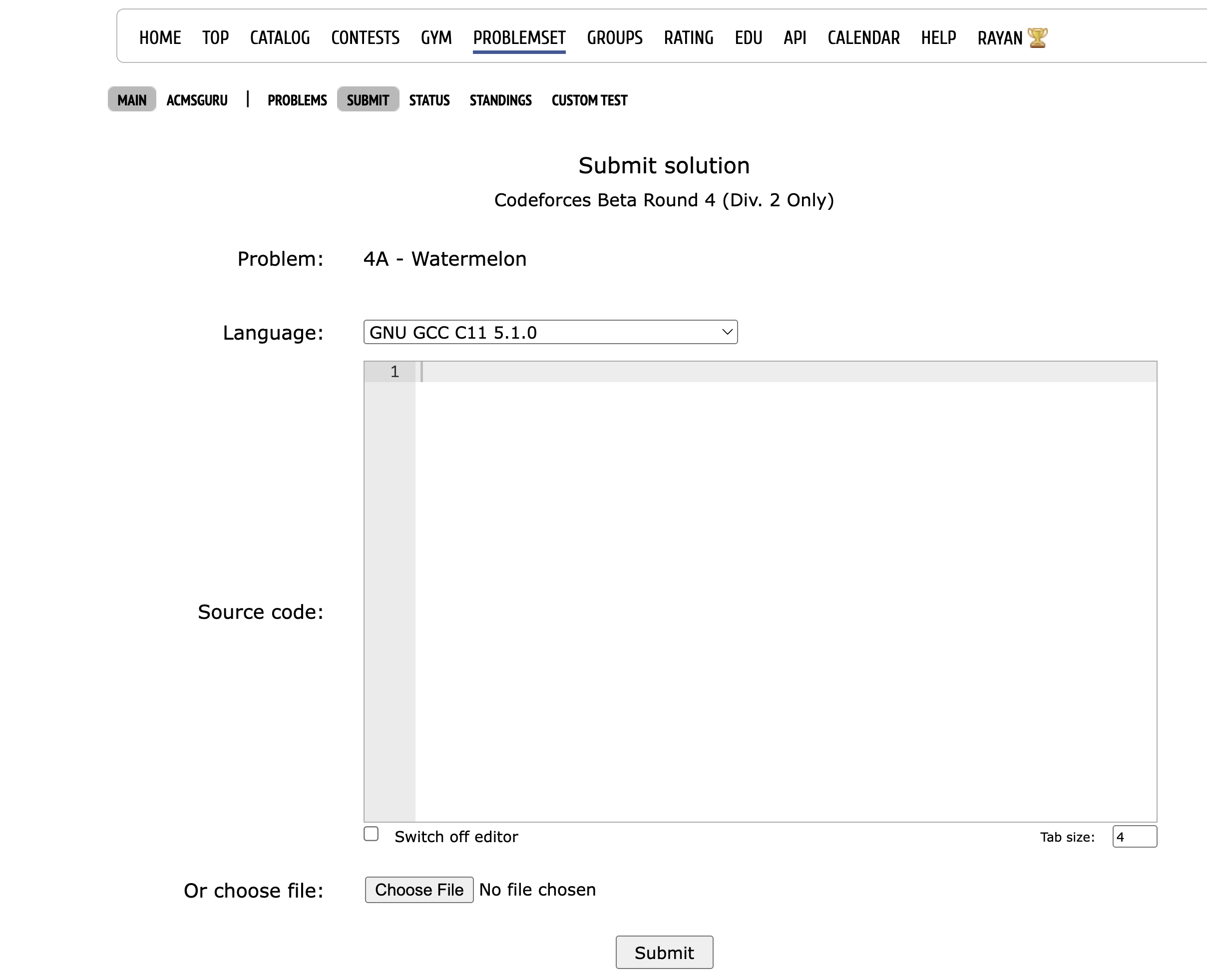Screen dimensions: 1207x980
Task: Click the Language dropdown chevron arrow
Action: [x=727, y=333]
